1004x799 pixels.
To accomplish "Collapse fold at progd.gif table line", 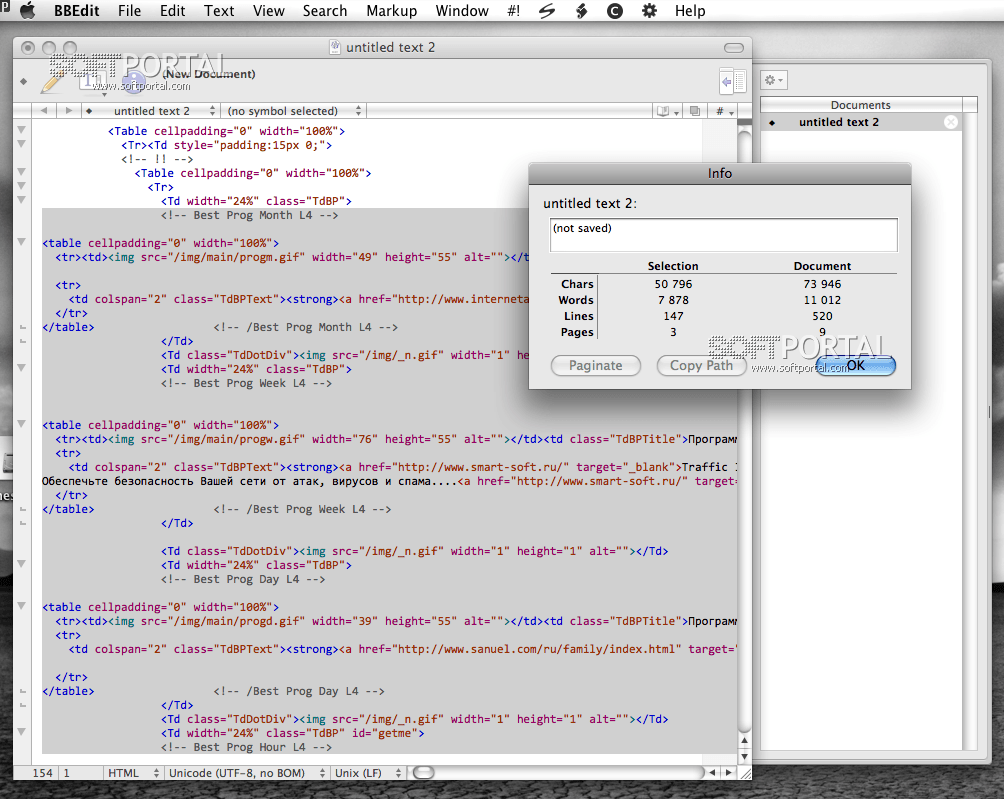I will (21, 606).
